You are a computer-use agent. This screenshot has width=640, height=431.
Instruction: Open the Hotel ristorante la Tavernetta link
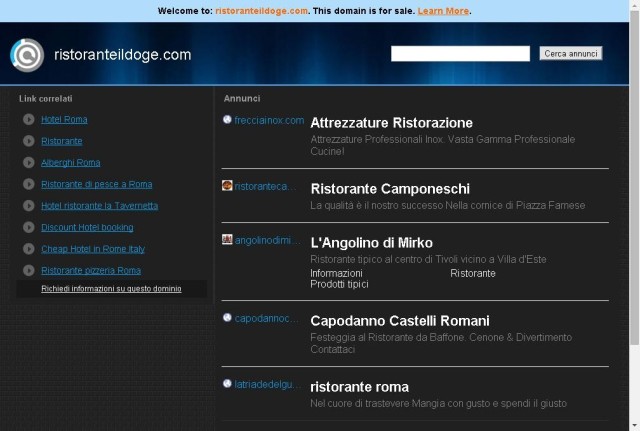(100, 206)
